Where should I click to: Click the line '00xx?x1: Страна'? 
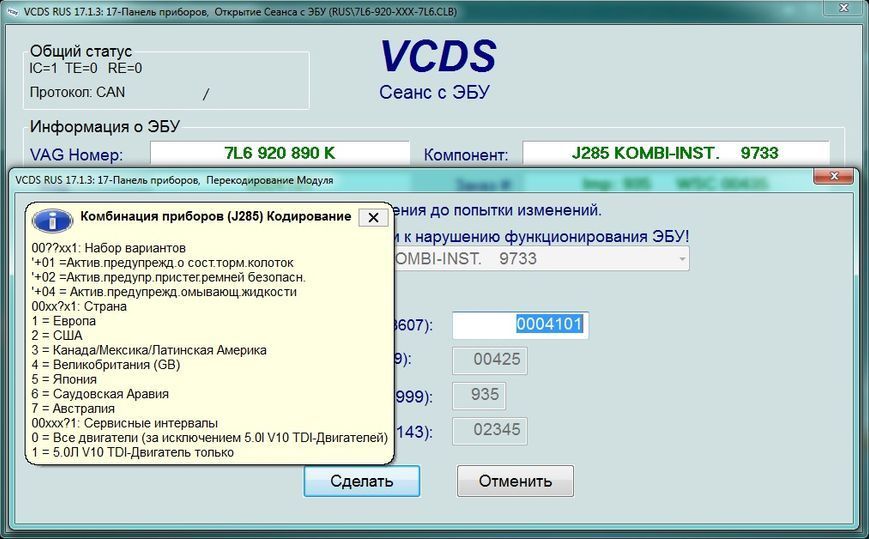(x=79, y=306)
